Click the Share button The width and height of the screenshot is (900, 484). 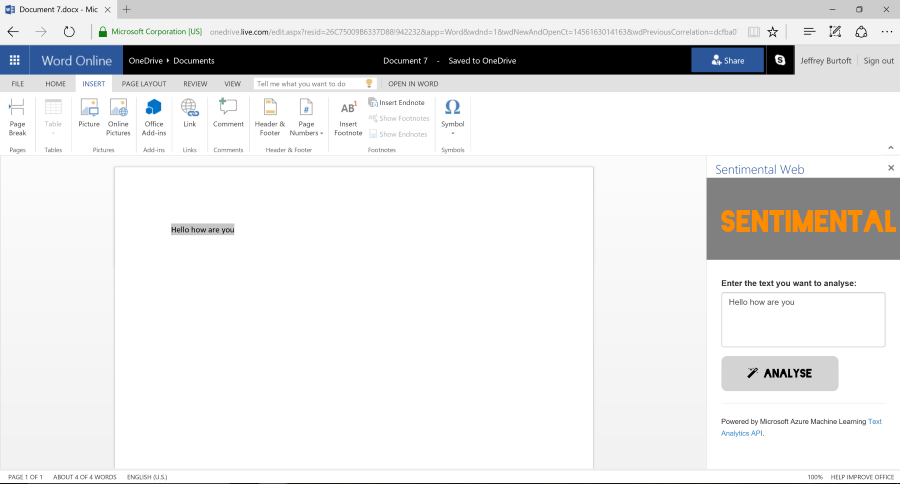click(727, 60)
